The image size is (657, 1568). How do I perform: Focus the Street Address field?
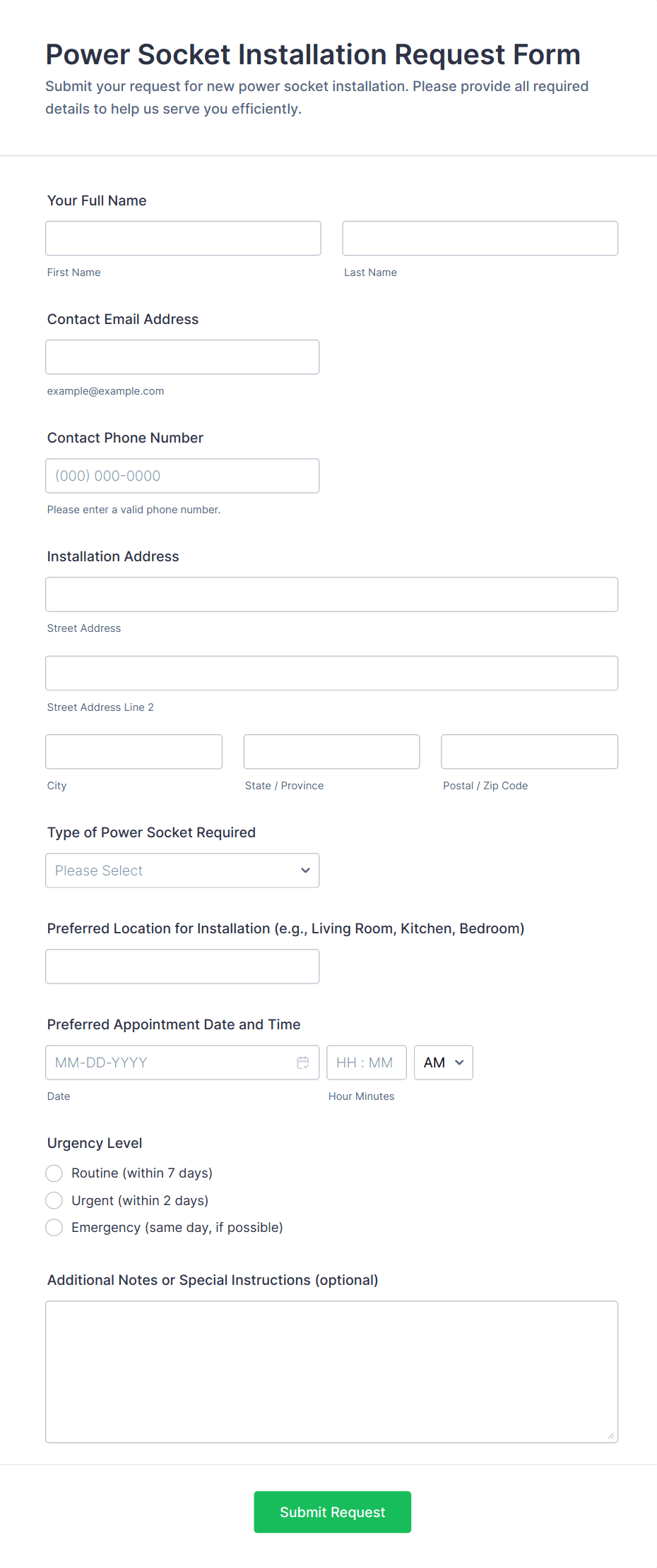(331, 594)
